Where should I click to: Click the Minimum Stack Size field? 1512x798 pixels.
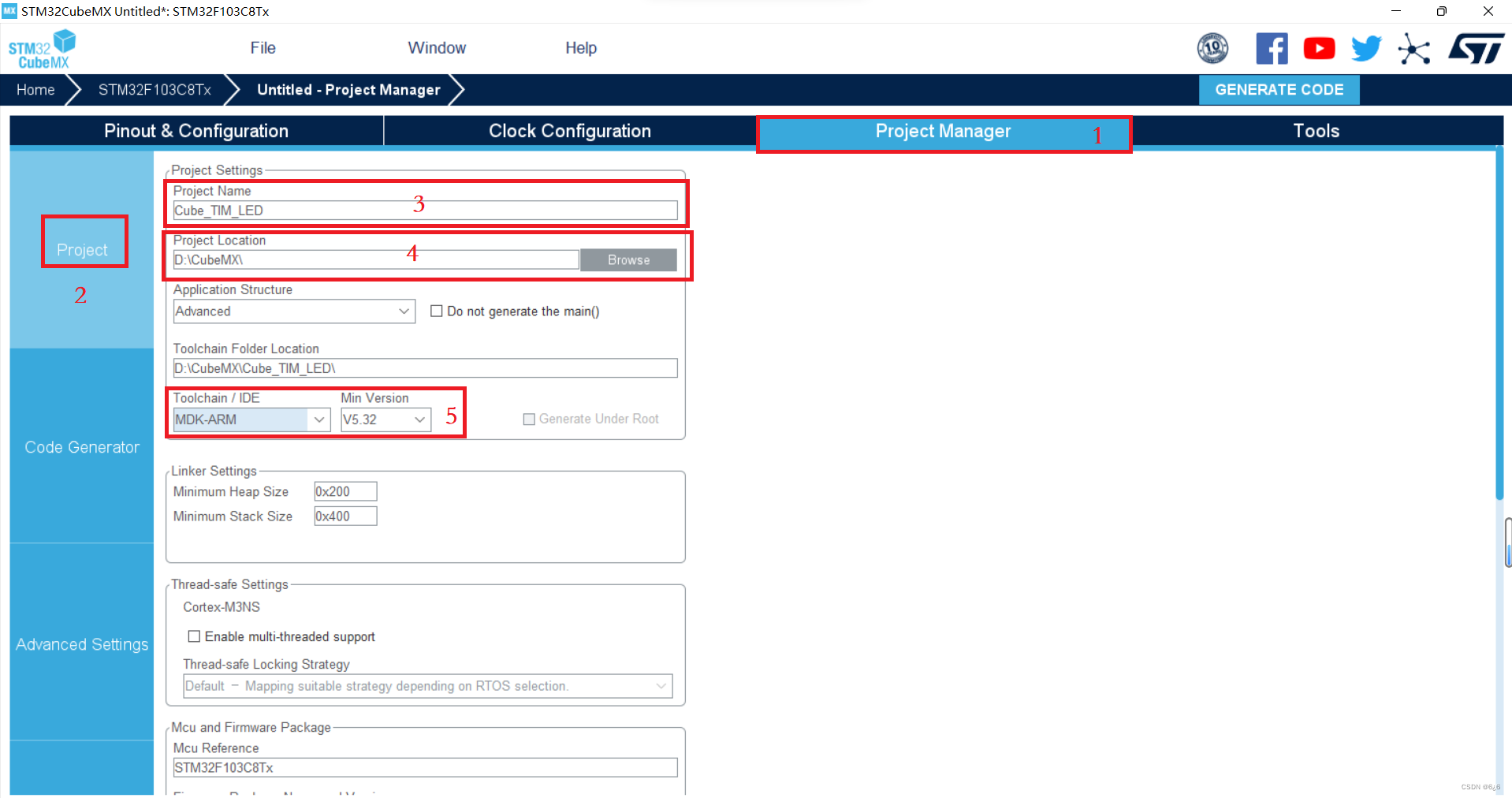point(345,516)
